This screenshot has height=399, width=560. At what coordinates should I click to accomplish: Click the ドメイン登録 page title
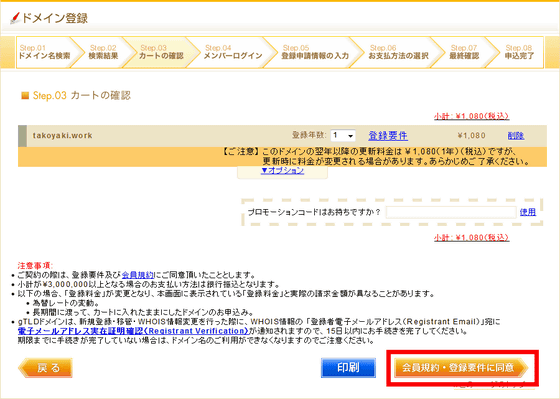point(55,18)
